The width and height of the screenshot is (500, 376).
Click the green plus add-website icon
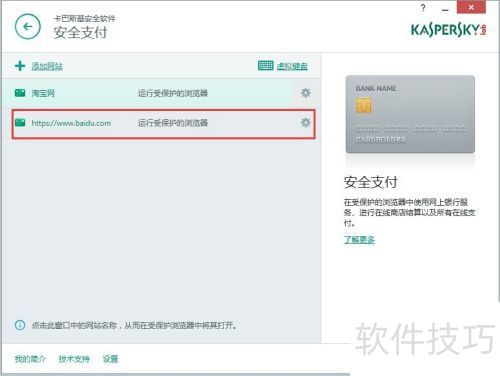pyautogui.click(x=20, y=66)
